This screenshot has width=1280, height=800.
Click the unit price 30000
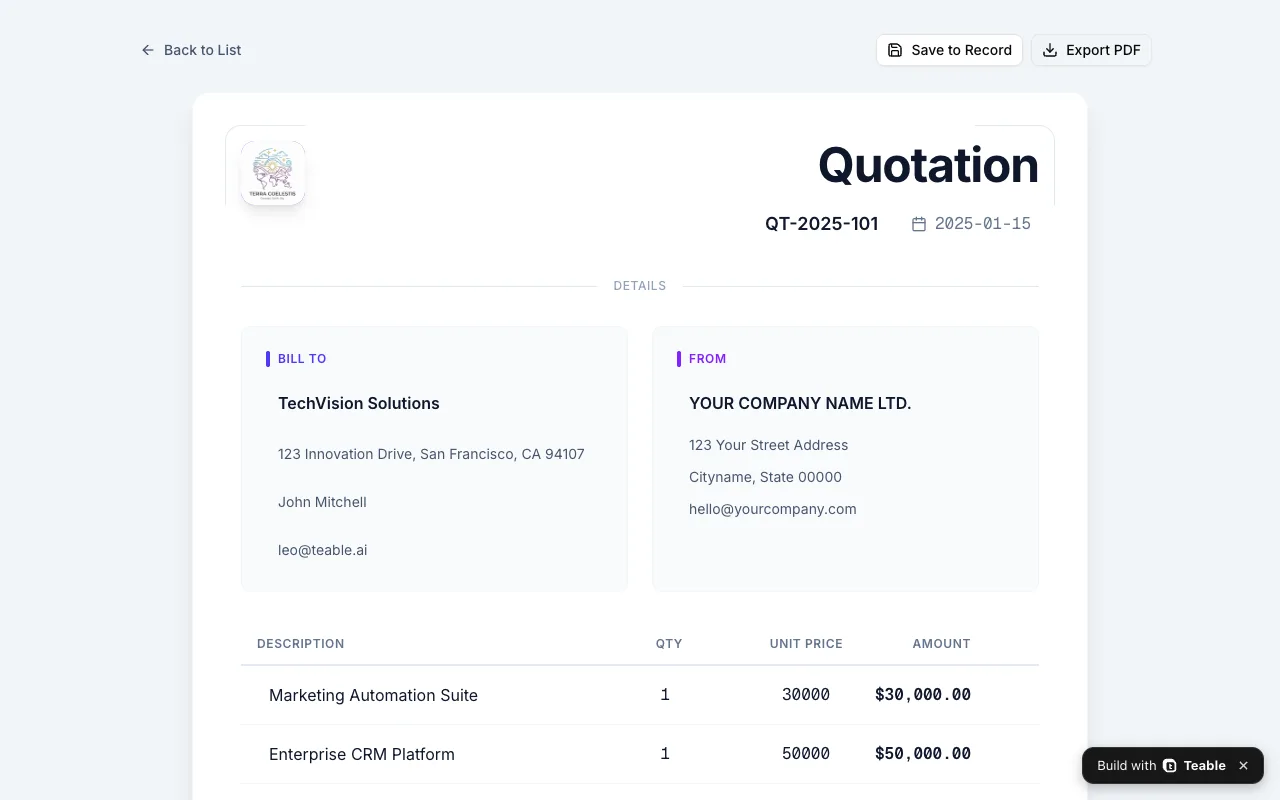coord(806,695)
